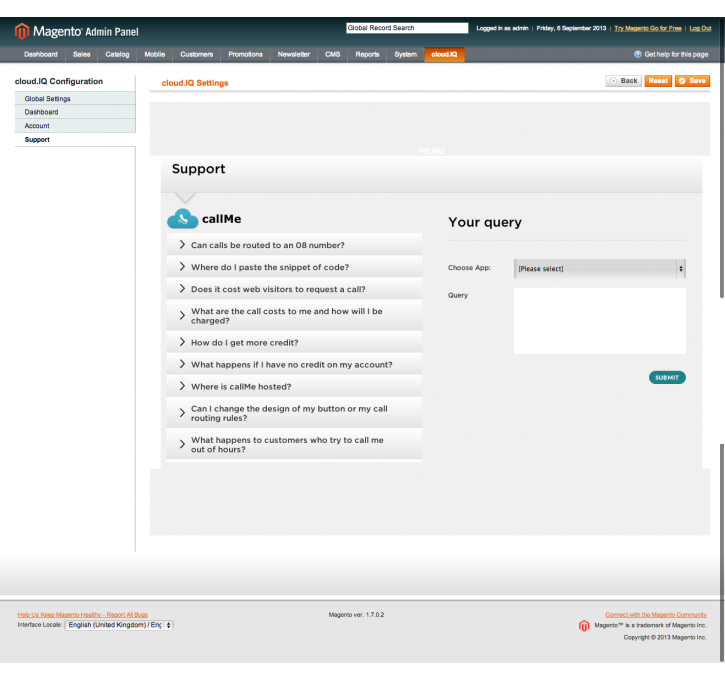Select Account in configuration sidebar
Image resolution: width=725 pixels, height=680 pixels.
pos(75,126)
